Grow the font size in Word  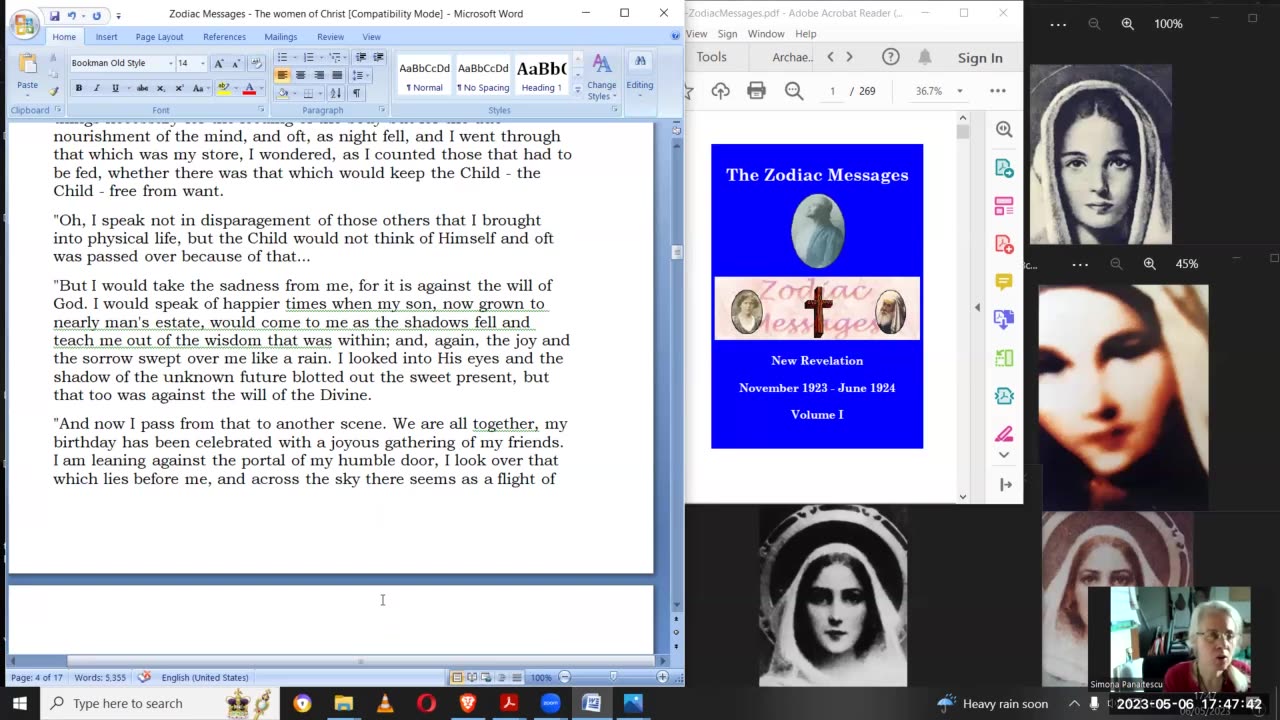(219, 63)
